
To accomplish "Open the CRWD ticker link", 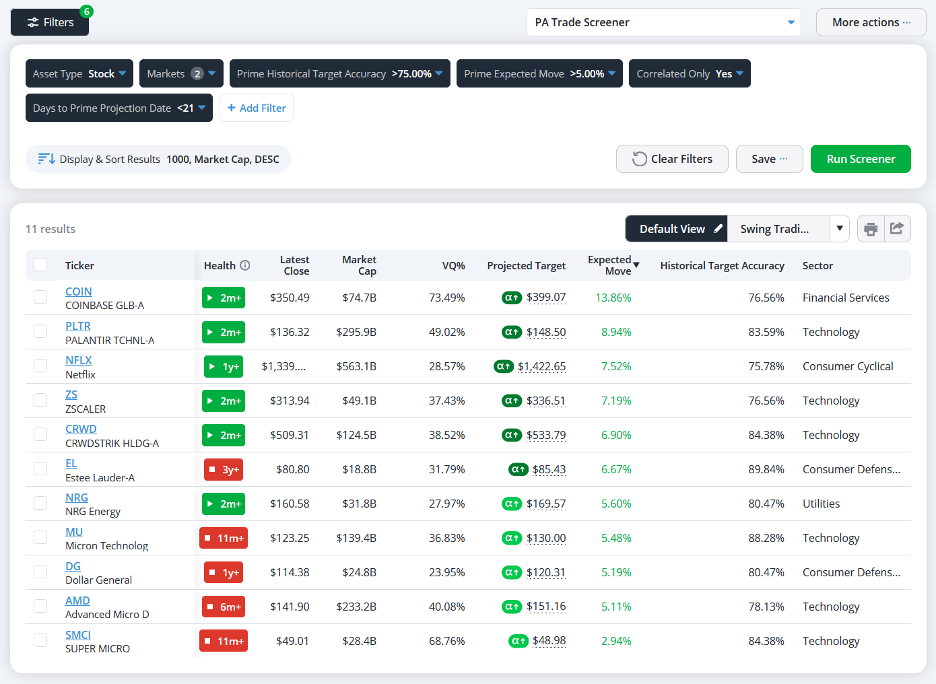I will pyautogui.click(x=81, y=429).
